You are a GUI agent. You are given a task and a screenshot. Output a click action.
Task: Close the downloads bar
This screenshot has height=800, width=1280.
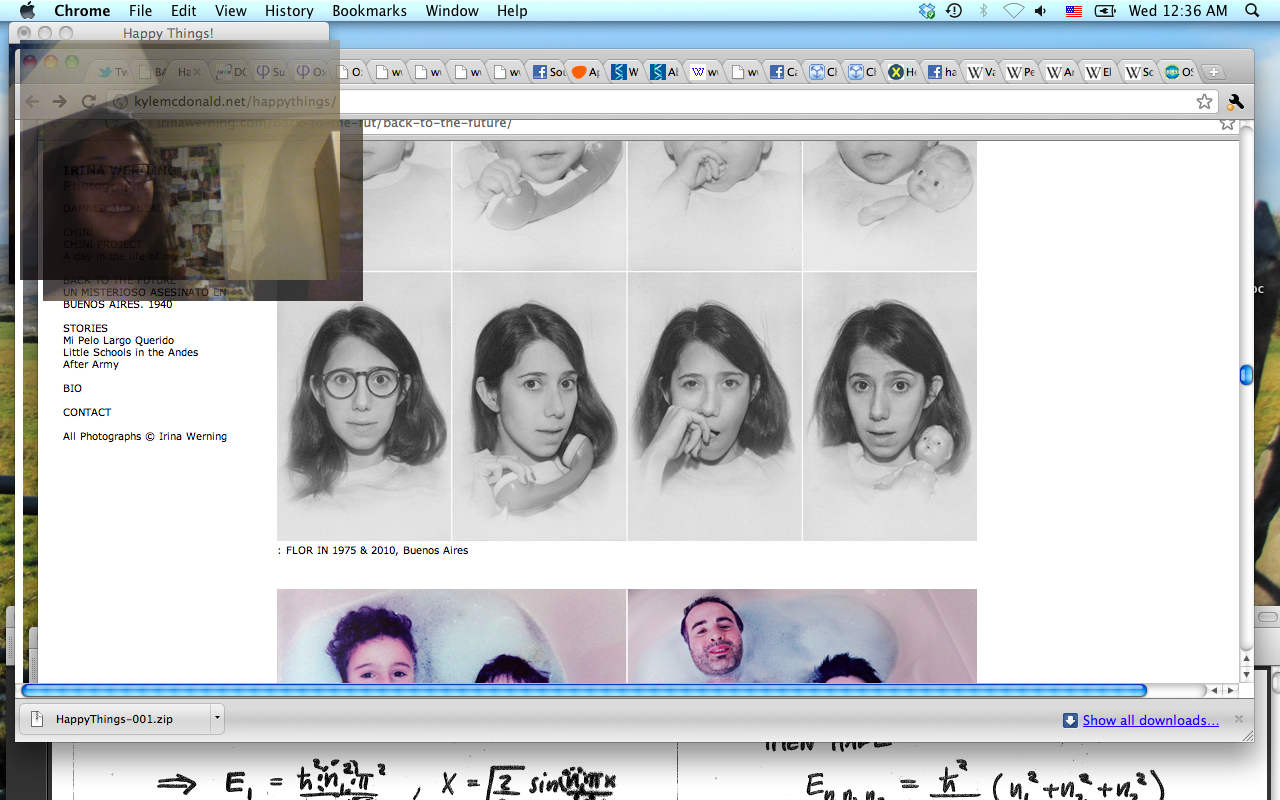coord(1238,719)
